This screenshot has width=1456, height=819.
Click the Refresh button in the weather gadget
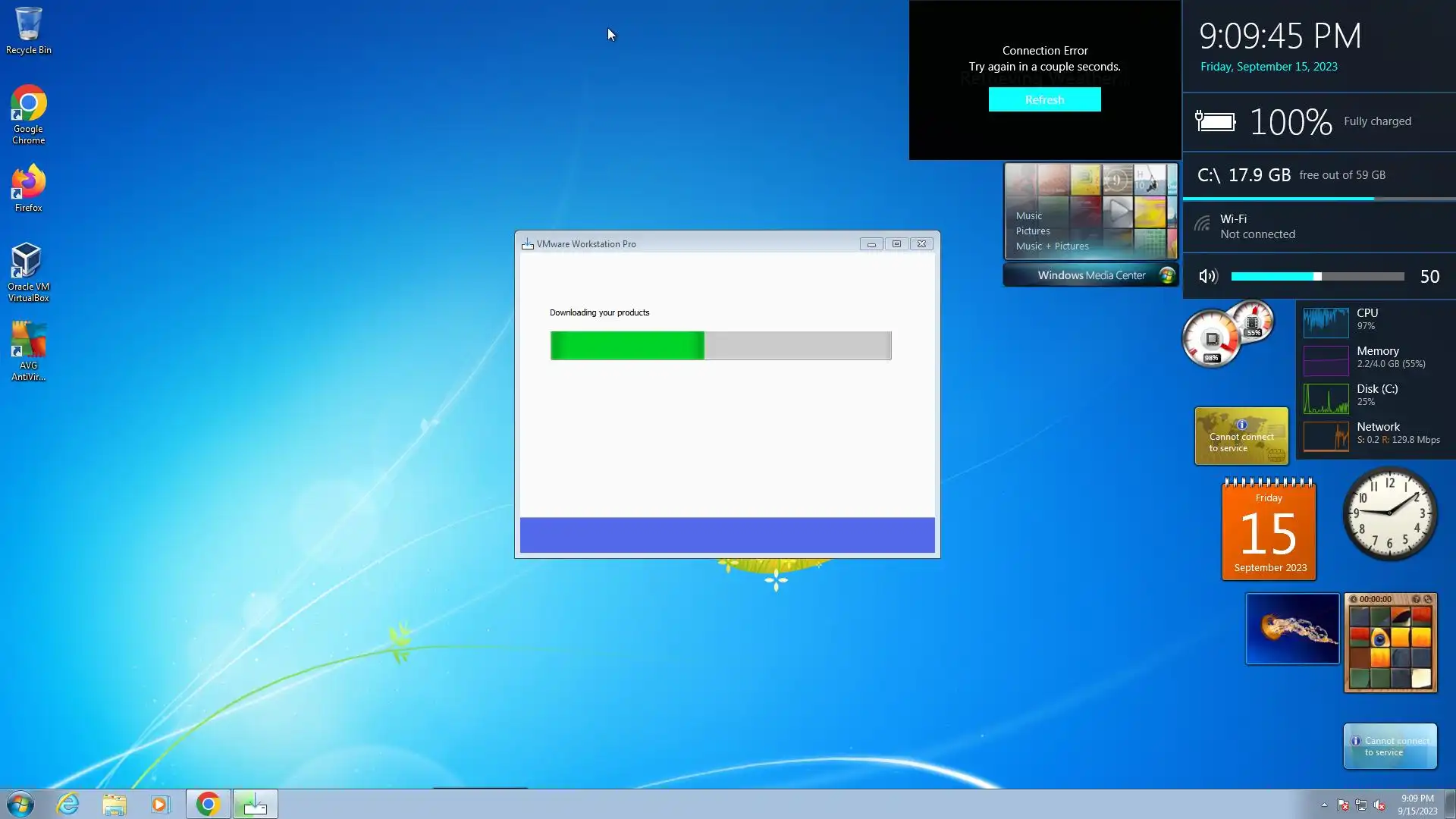point(1044,99)
